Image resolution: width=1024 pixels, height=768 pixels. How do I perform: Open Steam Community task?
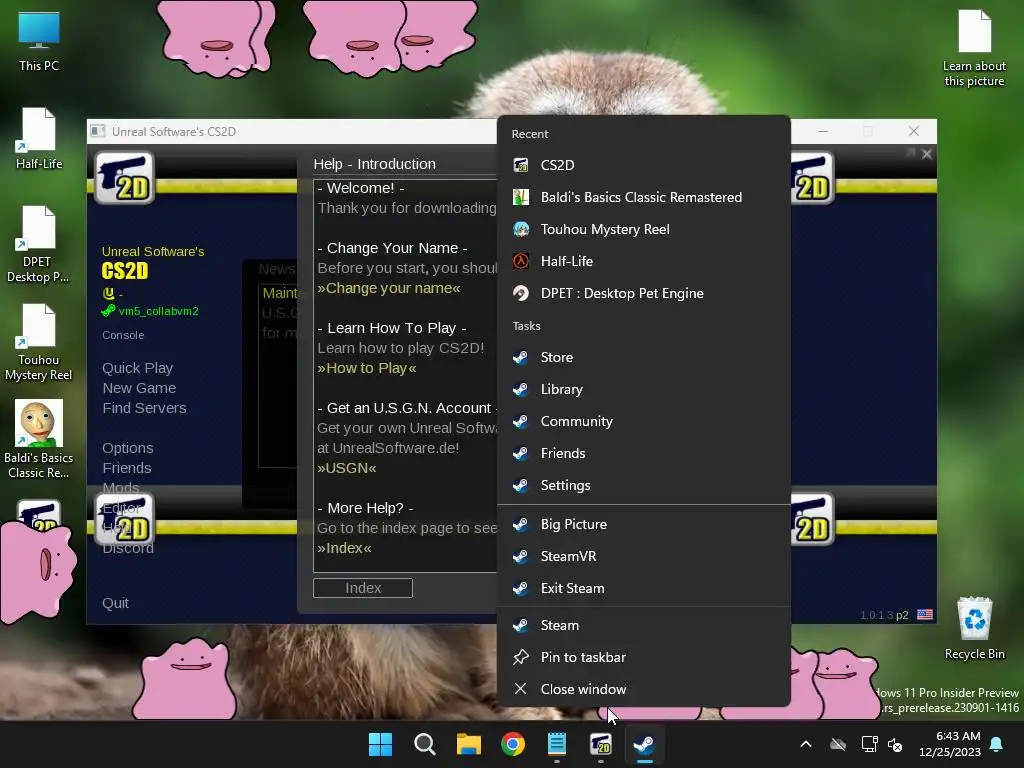(x=643, y=421)
